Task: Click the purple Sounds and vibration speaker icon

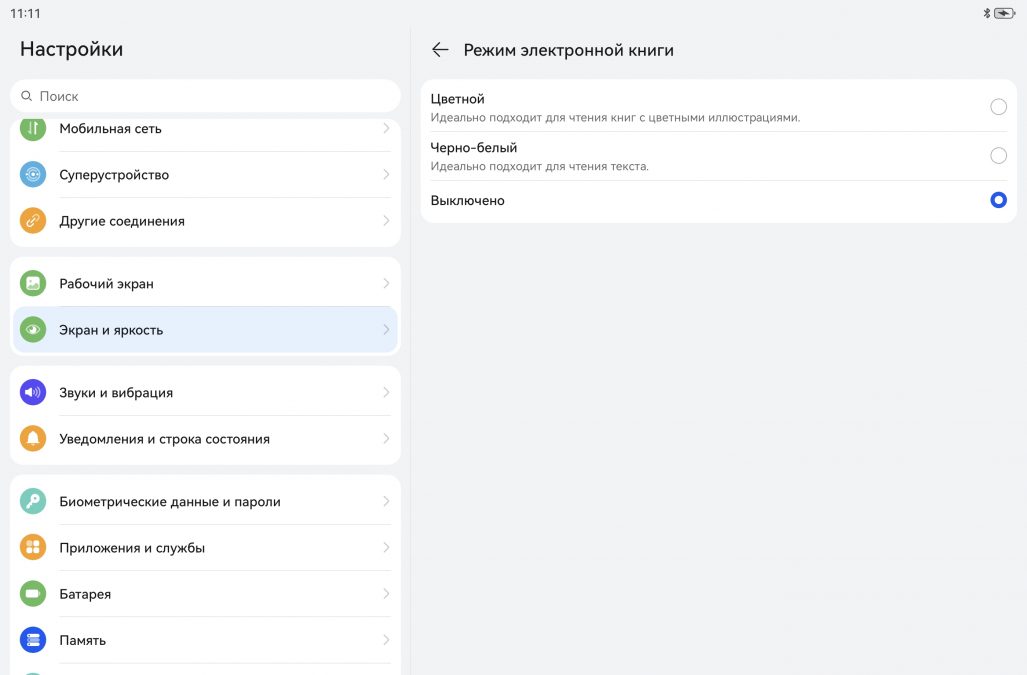Action: coord(33,393)
